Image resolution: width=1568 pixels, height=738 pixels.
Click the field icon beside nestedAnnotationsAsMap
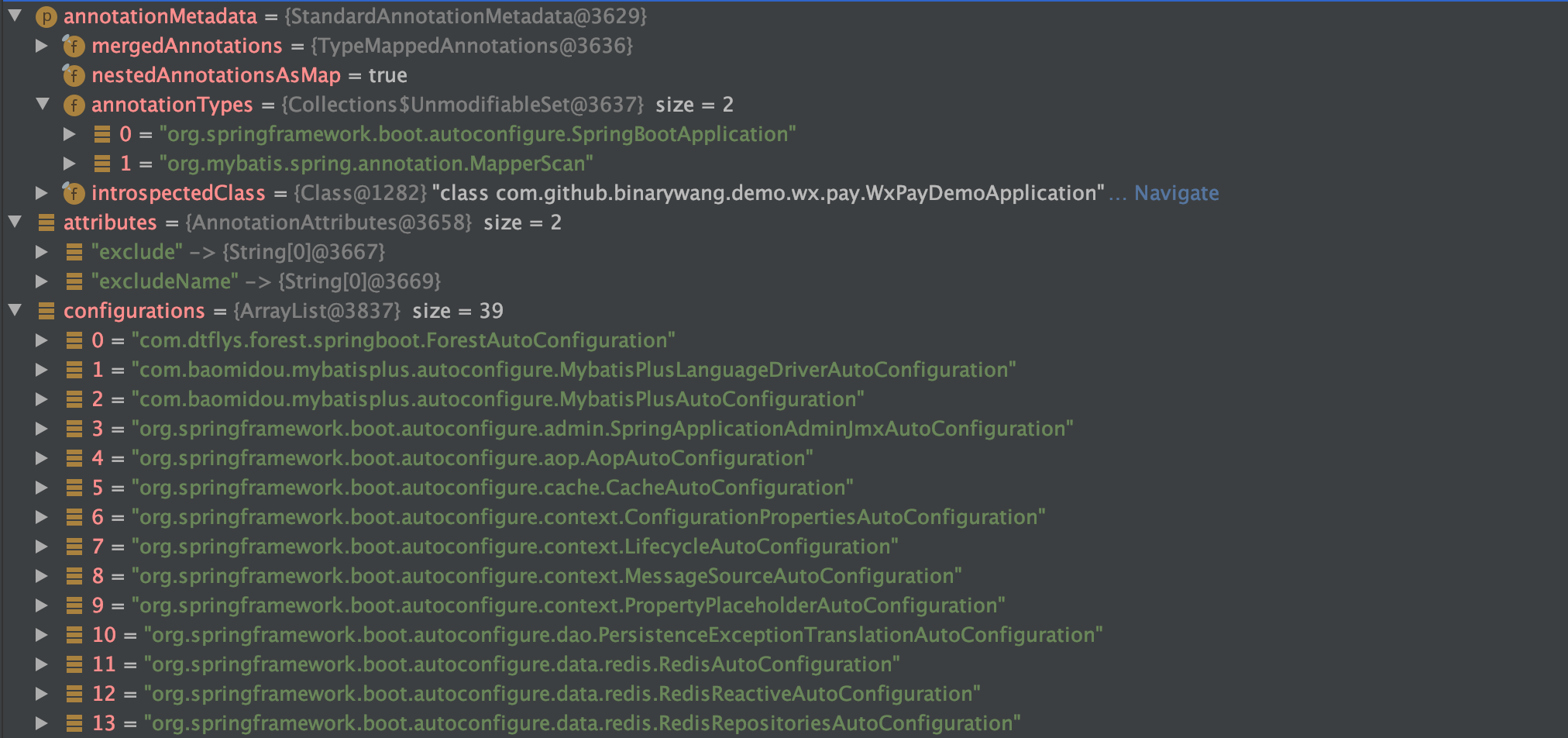pyautogui.click(x=74, y=76)
